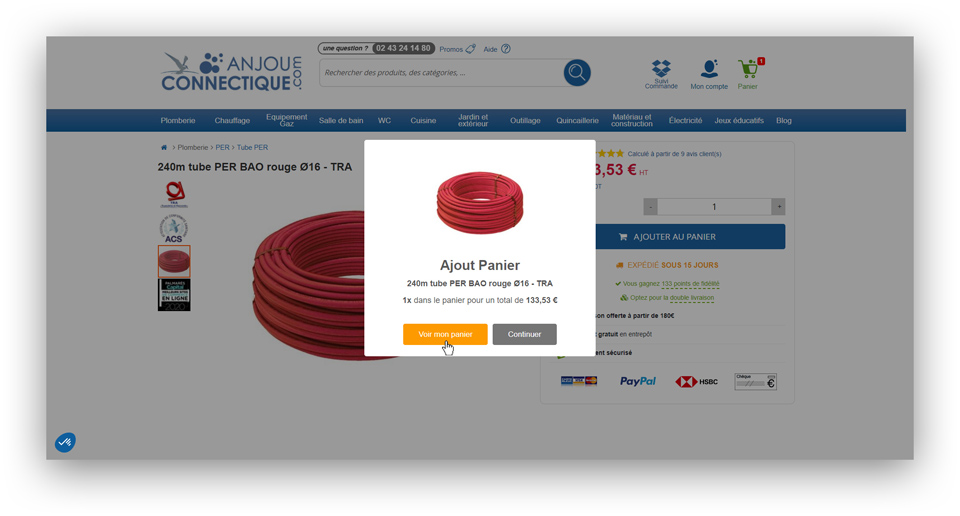Open the Tube PER breadcrumb link
Screen dimensions: 960x516
tap(252, 148)
